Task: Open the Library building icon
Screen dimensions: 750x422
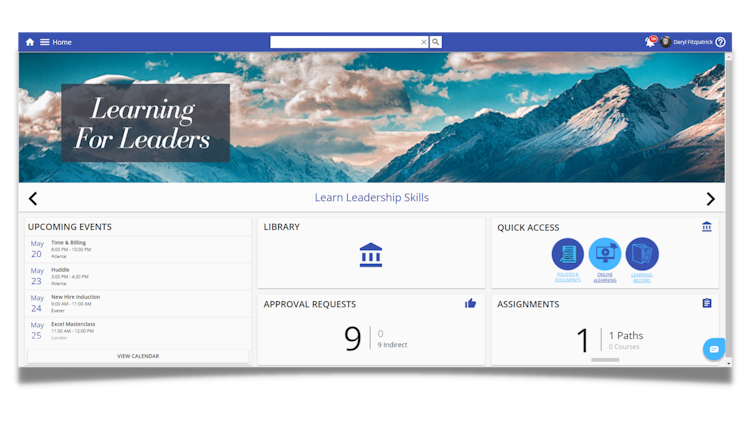Action: [x=371, y=255]
